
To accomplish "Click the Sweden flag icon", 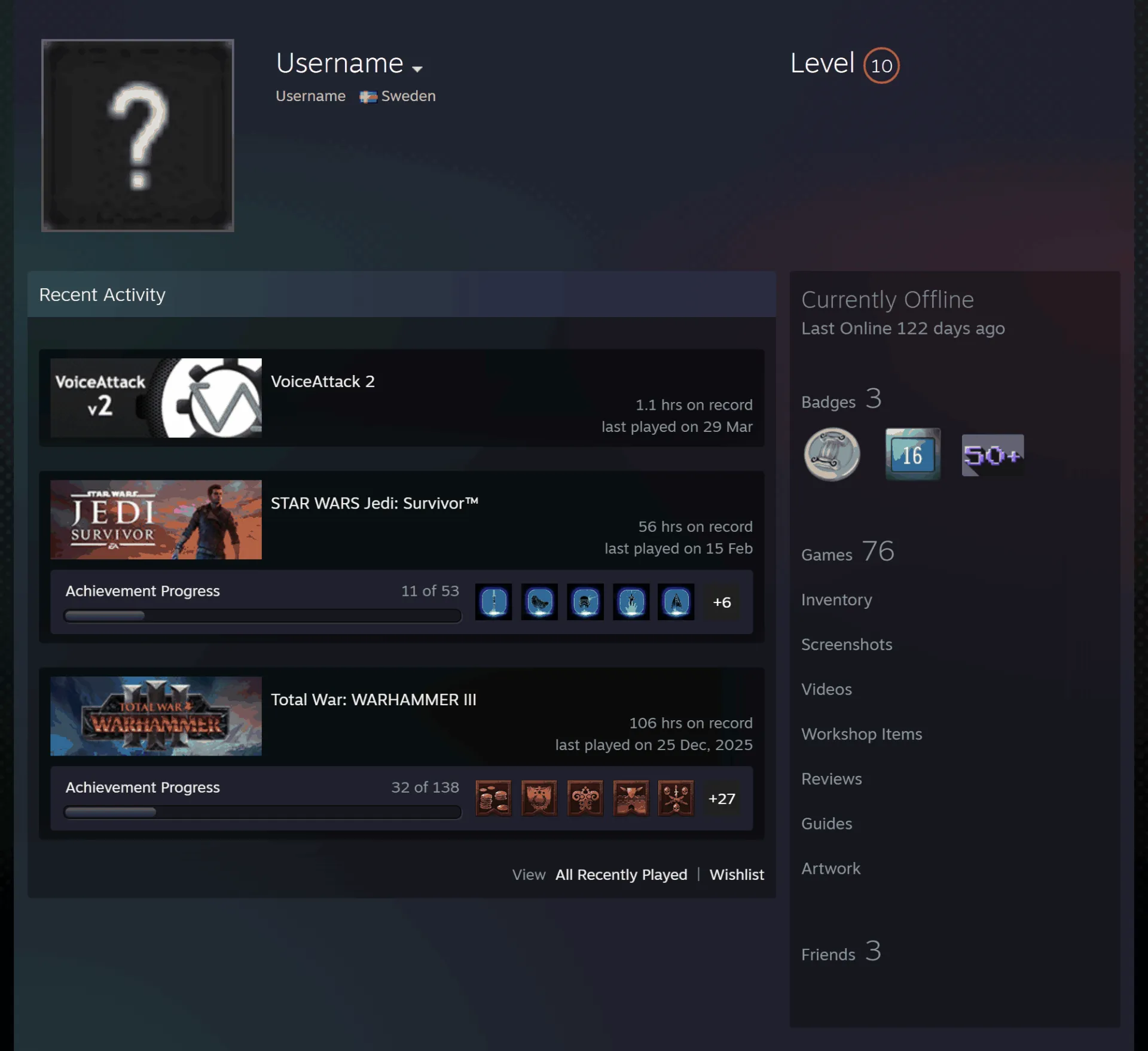I will [x=368, y=97].
